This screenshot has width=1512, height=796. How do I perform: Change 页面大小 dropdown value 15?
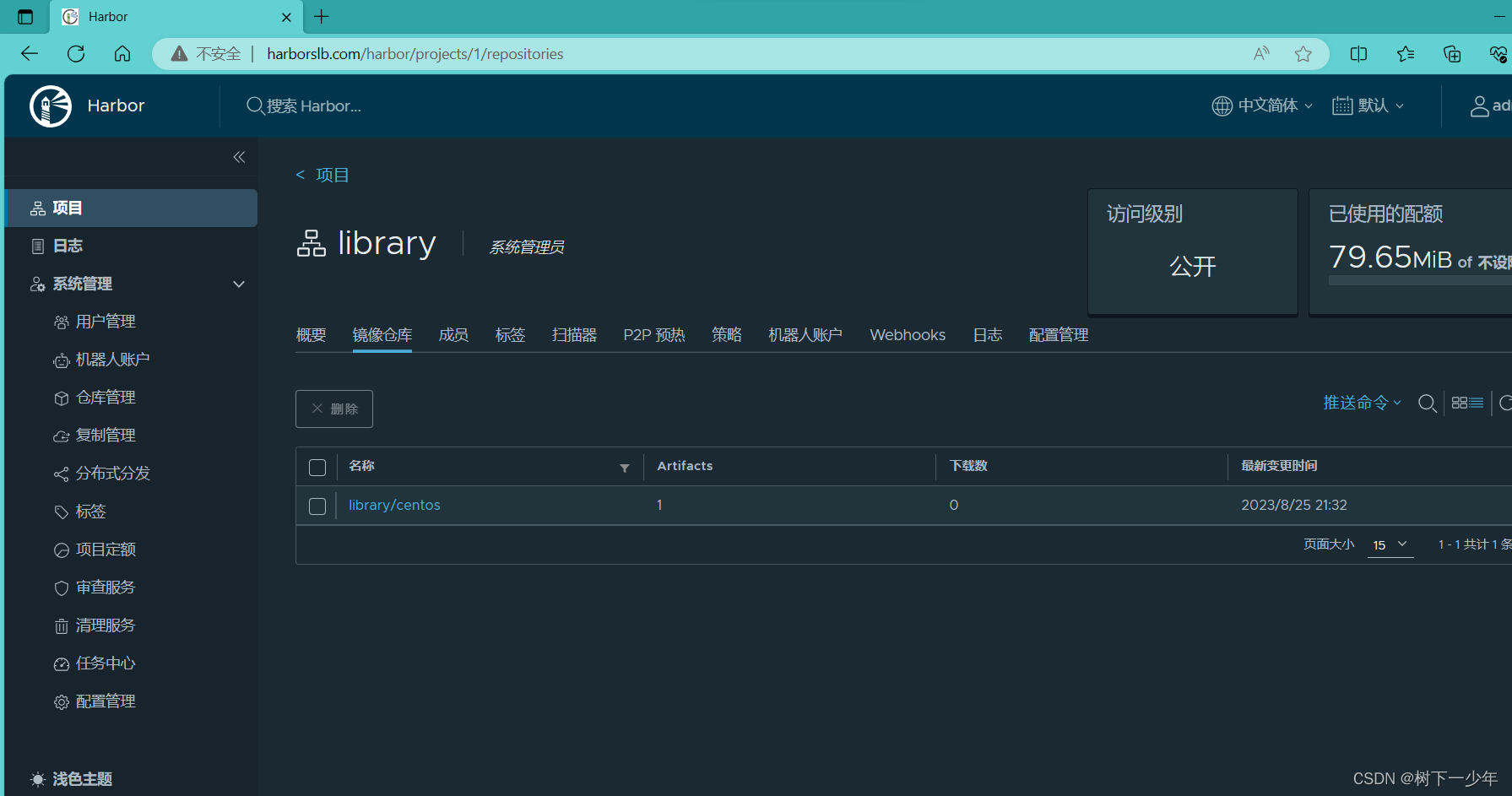[x=1390, y=545]
